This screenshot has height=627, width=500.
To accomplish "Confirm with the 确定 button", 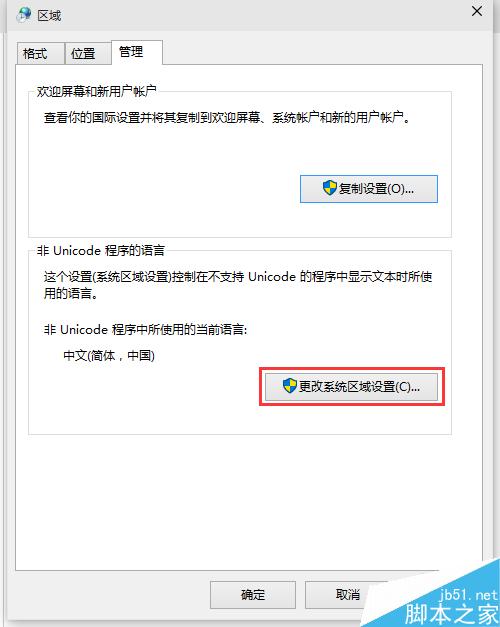I will pos(253,595).
